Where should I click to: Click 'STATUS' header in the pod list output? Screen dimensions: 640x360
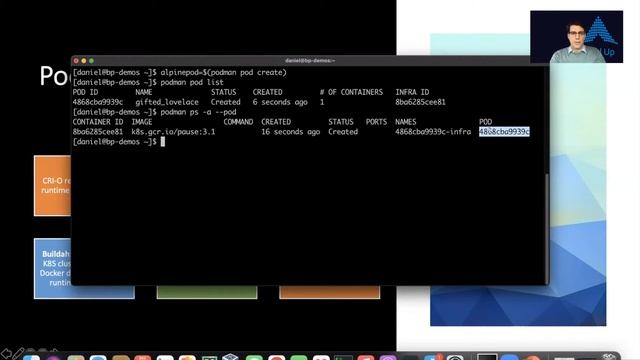click(x=223, y=92)
